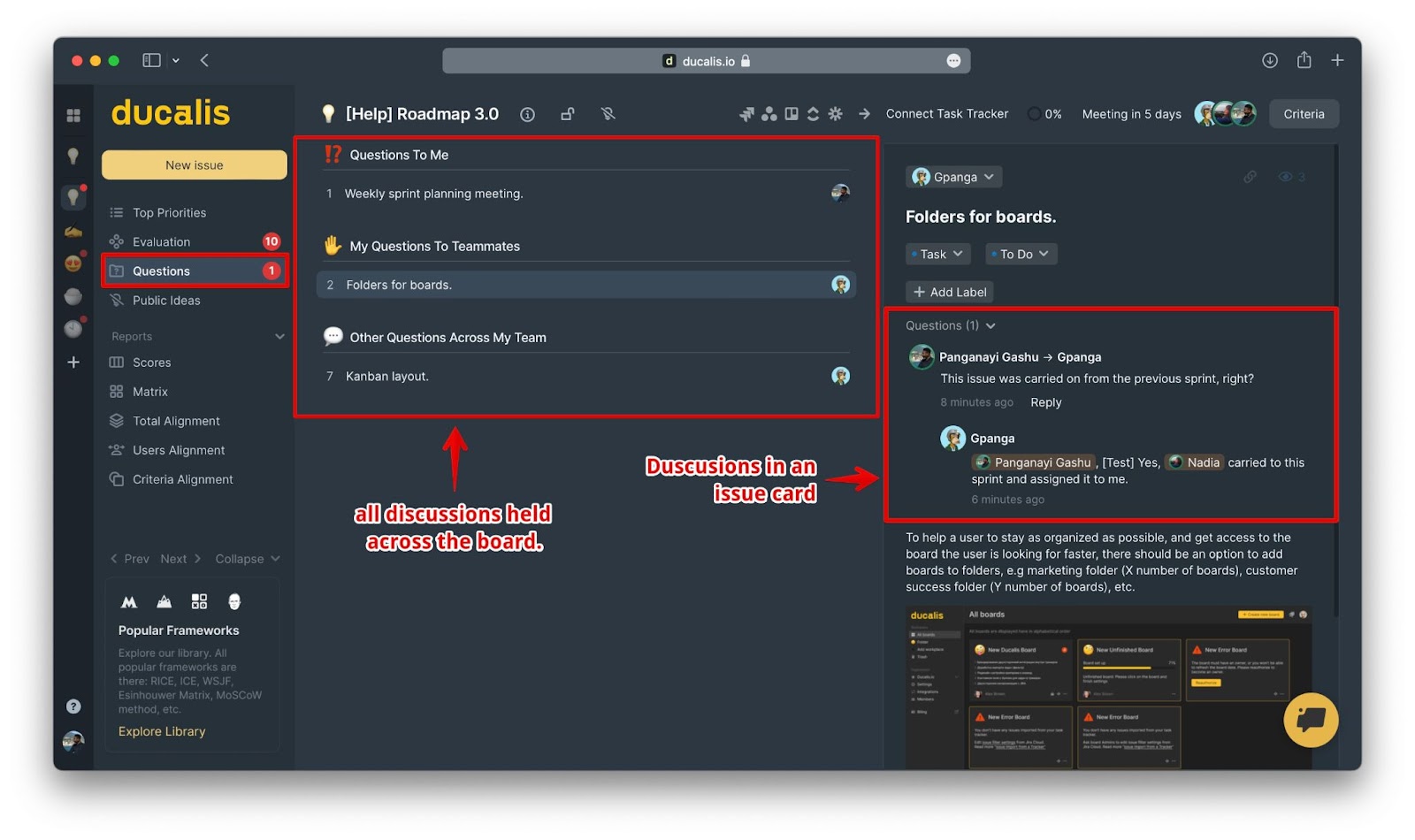The width and height of the screenshot is (1415, 840).
Task: Open Safari tab group dropdown arrow
Action: tap(176, 60)
